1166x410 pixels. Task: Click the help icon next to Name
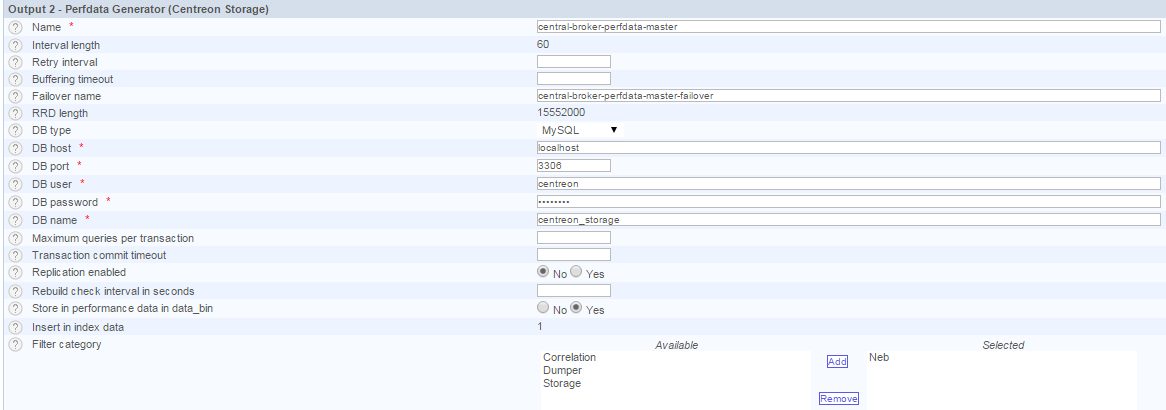15,27
